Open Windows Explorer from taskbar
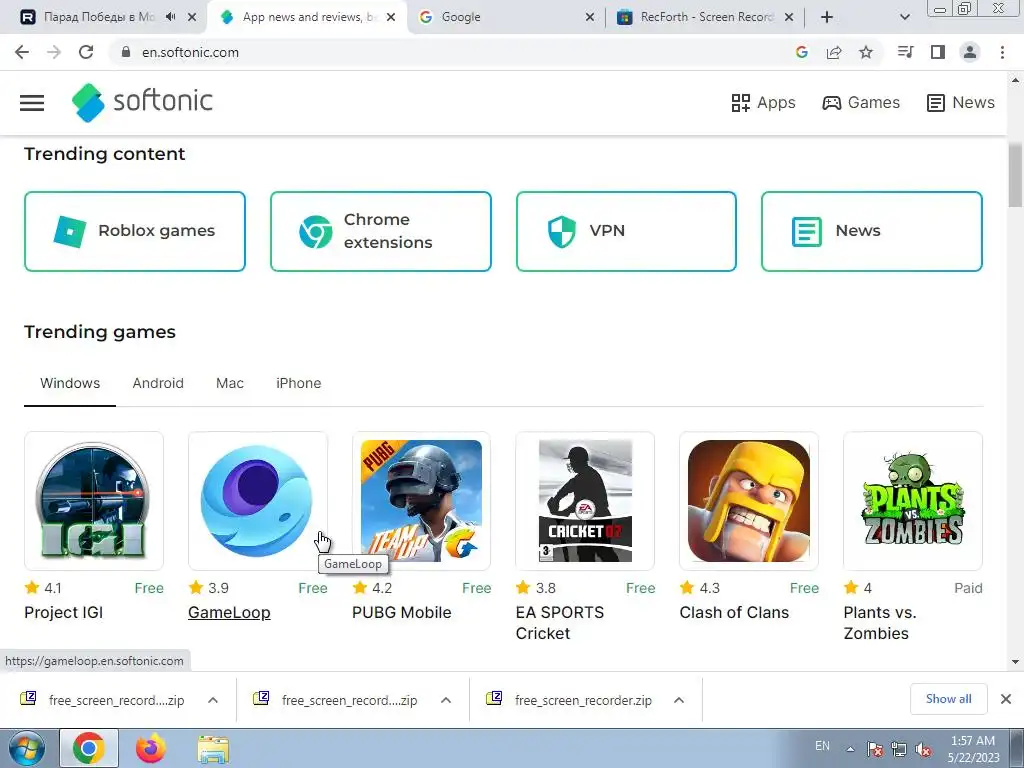The height and width of the screenshot is (768, 1024). pyautogui.click(x=214, y=750)
